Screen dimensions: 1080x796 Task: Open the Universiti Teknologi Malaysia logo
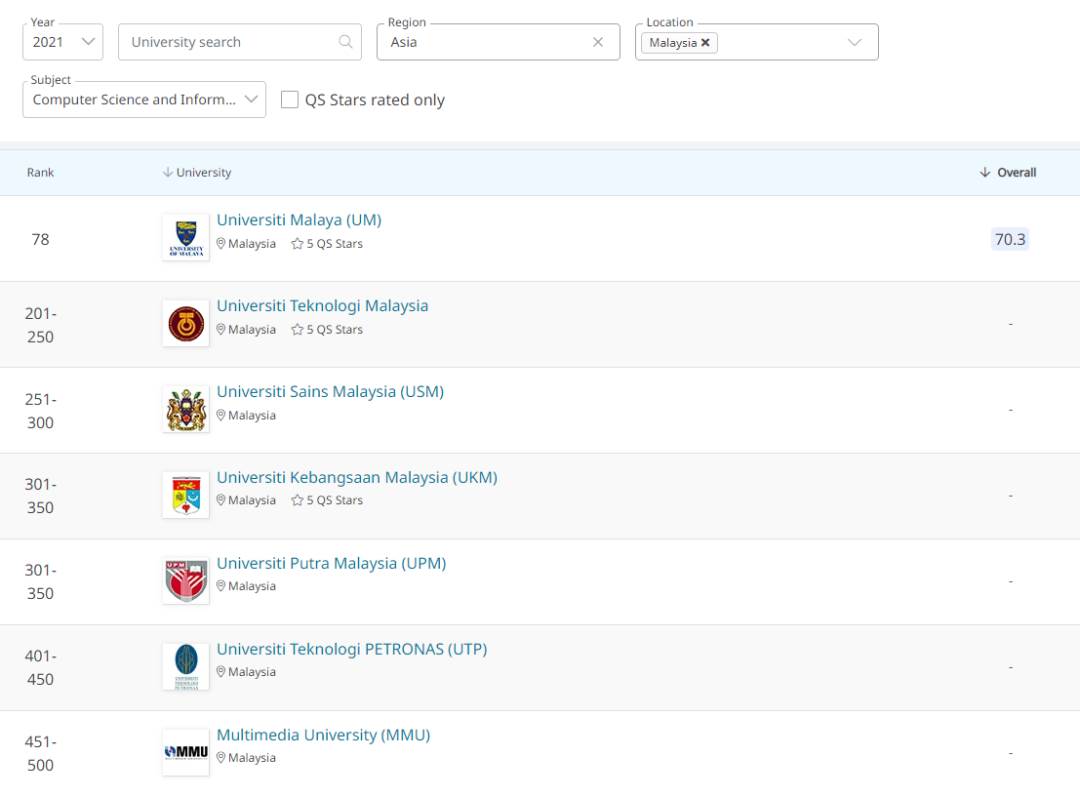click(186, 323)
